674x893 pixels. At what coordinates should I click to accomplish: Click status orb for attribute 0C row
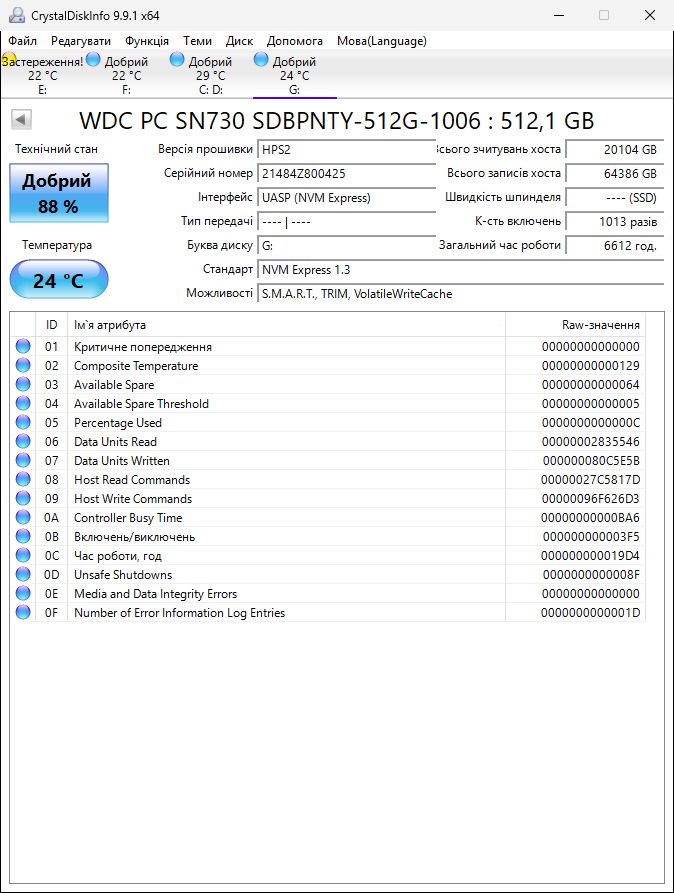coord(23,555)
